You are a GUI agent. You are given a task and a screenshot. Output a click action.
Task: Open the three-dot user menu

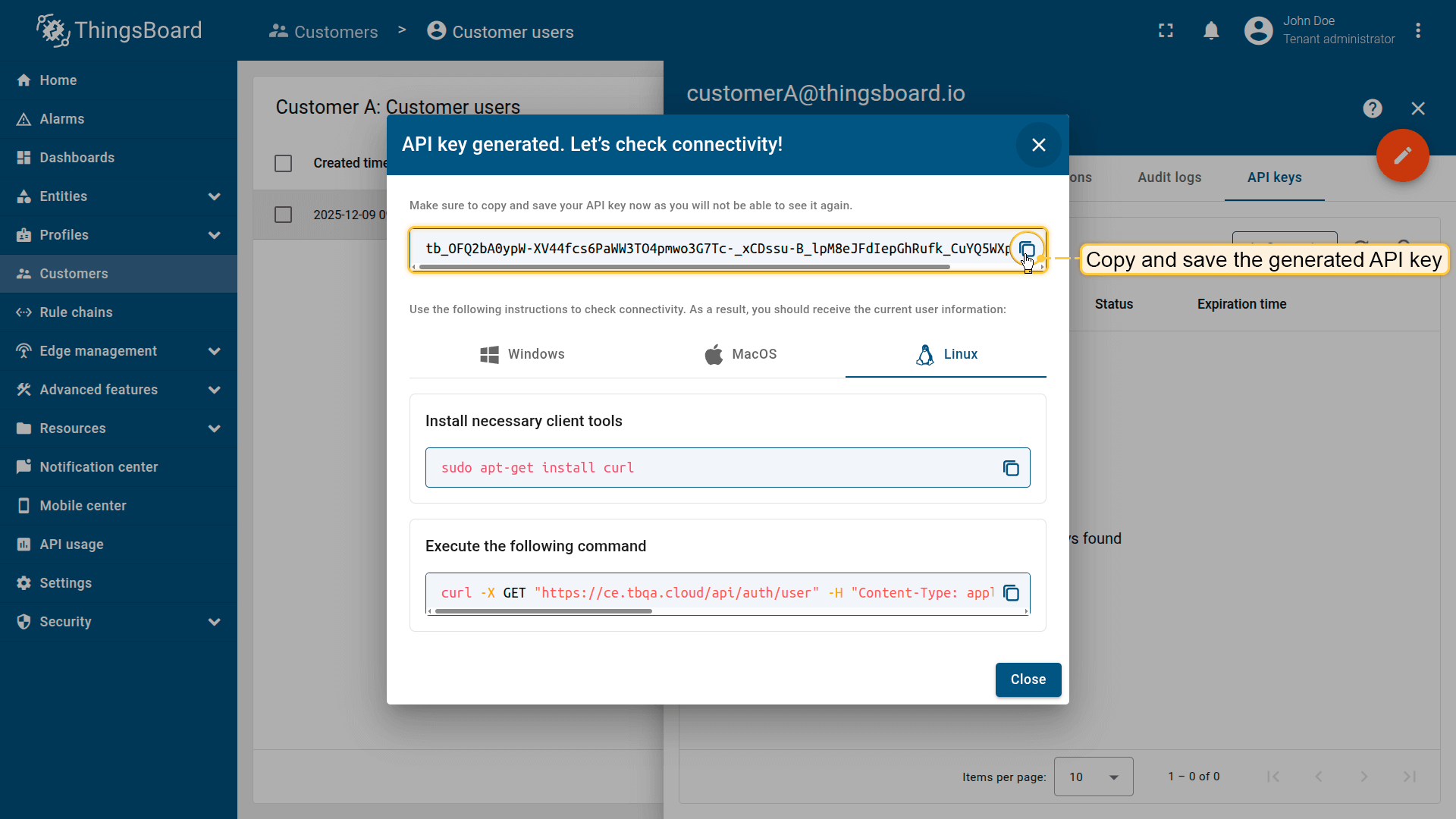(1417, 31)
